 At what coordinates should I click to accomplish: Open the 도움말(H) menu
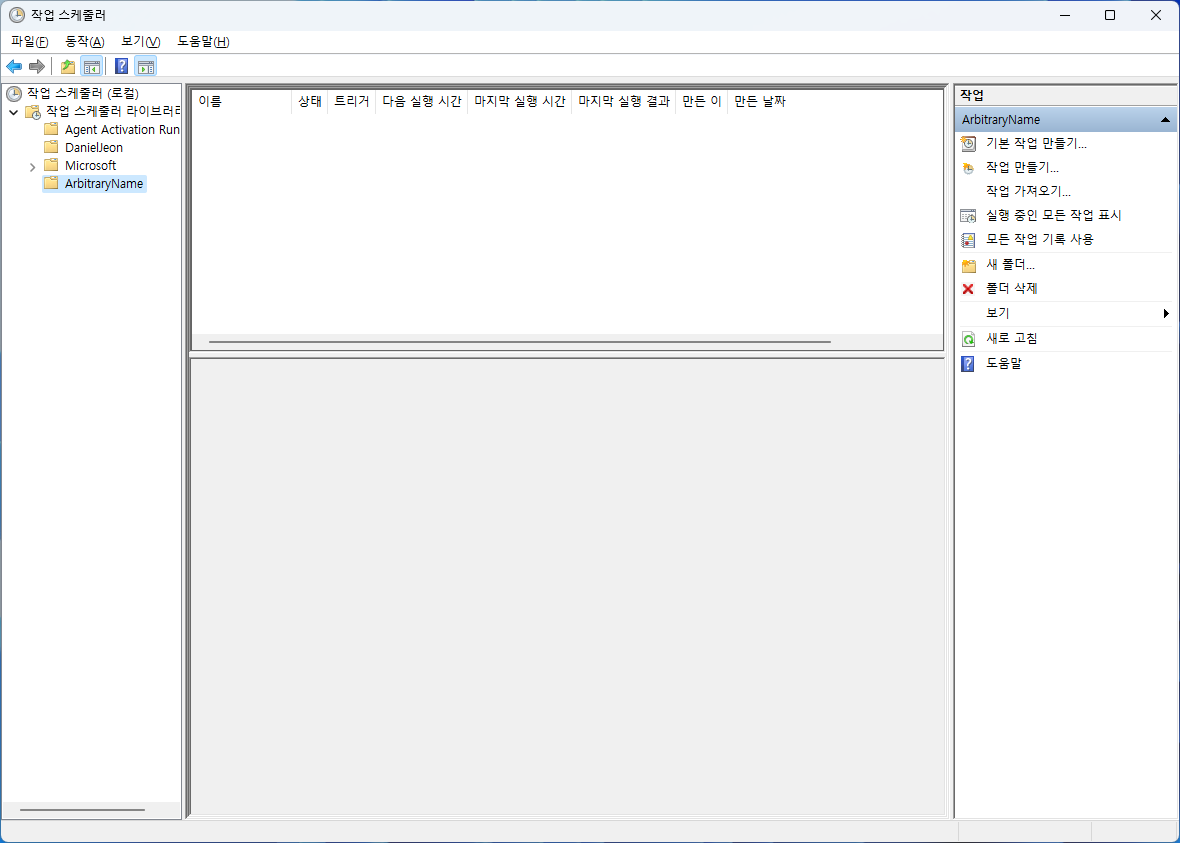[x=203, y=41]
